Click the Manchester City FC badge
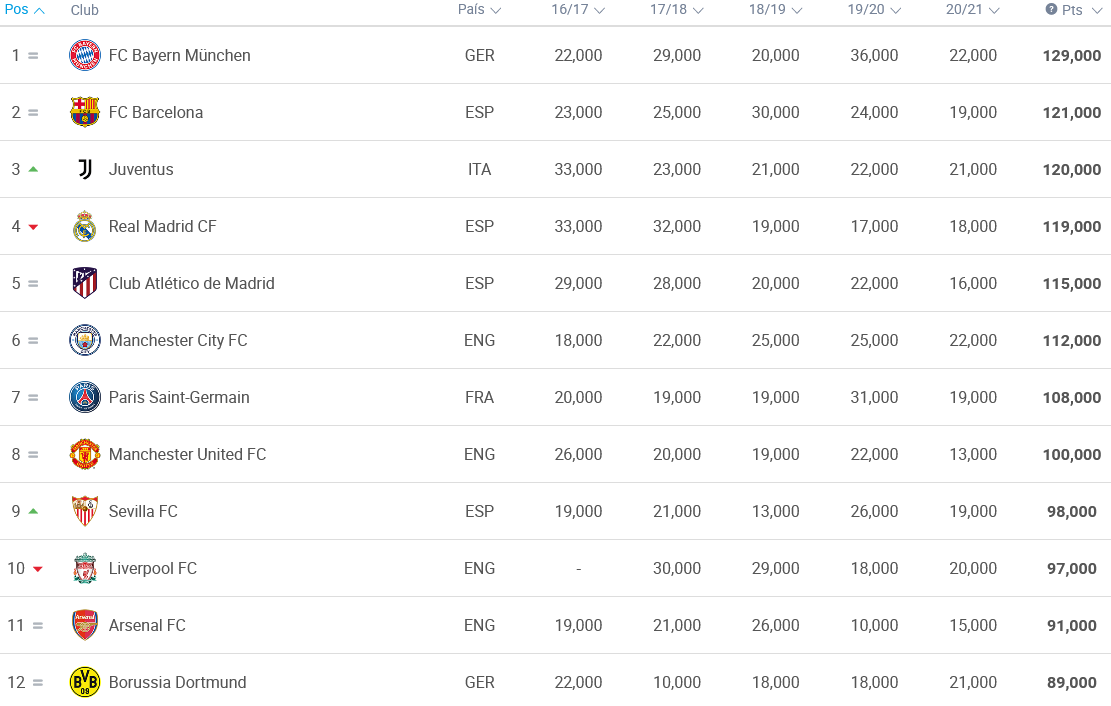 pyautogui.click(x=85, y=340)
